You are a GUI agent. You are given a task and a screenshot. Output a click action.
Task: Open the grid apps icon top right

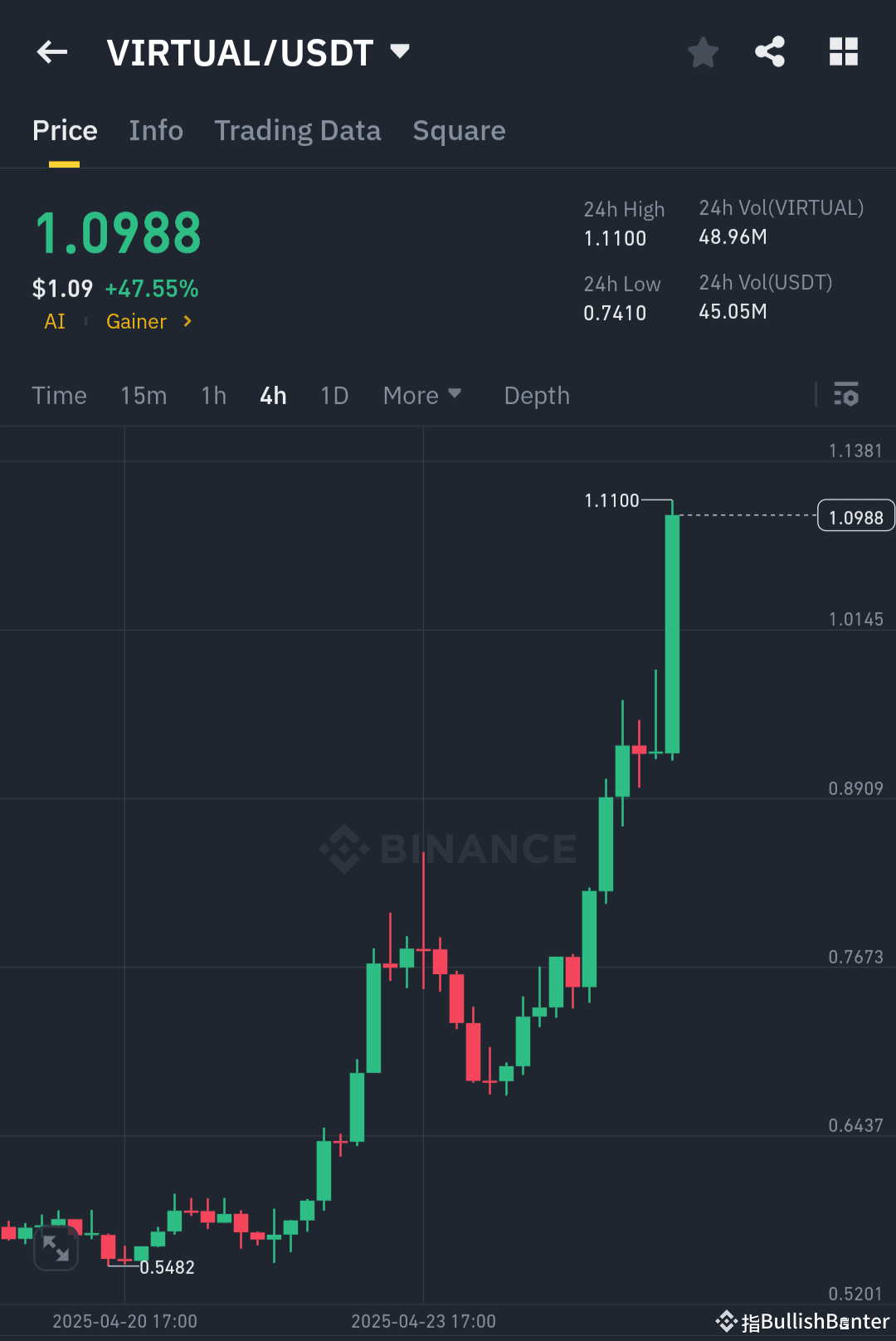click(x=844, y=51)
